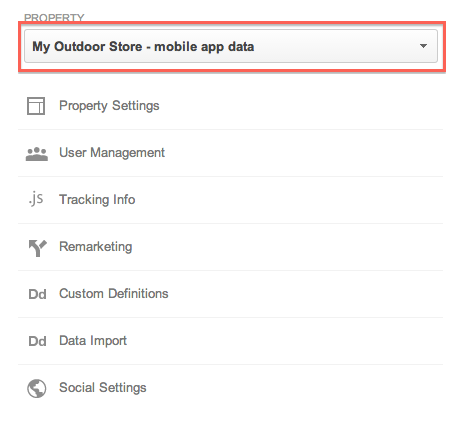The image size is (464, 426).
Task: Click the Dd icon beside Data Import
Action: pyautogui.click(x=37, y=341)
